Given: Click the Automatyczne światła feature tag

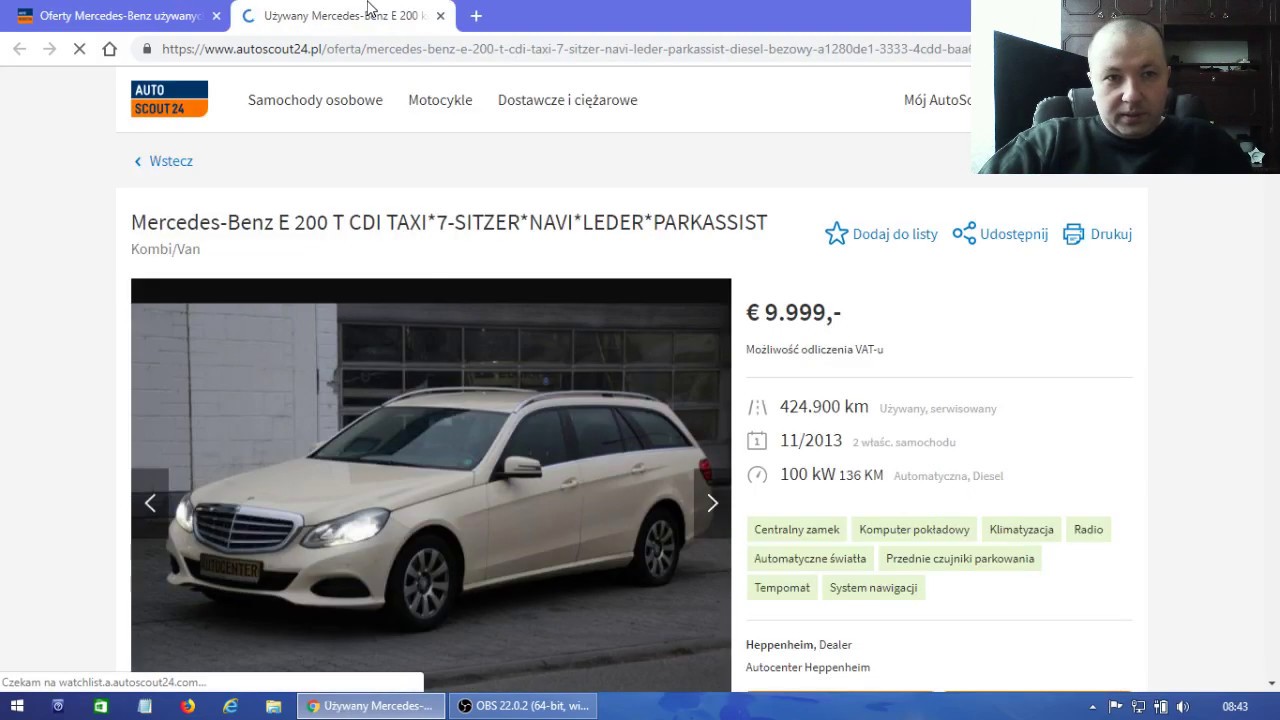Looking at the screenshot, I should (x=810, y=559).
